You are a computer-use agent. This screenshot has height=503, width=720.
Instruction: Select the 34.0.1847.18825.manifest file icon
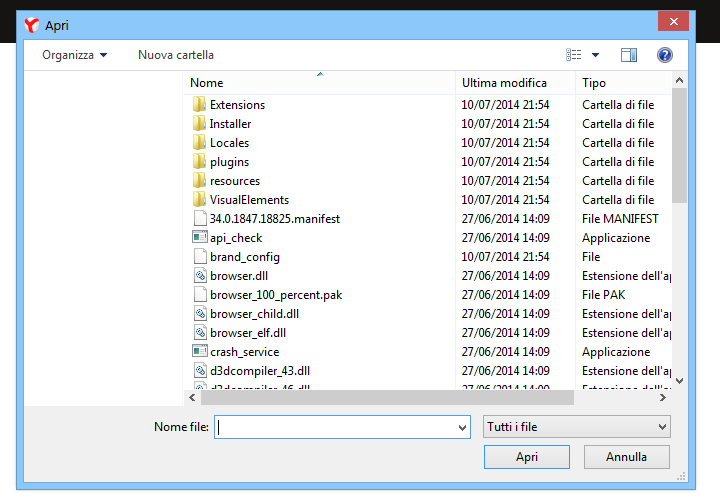click(200, 219)
